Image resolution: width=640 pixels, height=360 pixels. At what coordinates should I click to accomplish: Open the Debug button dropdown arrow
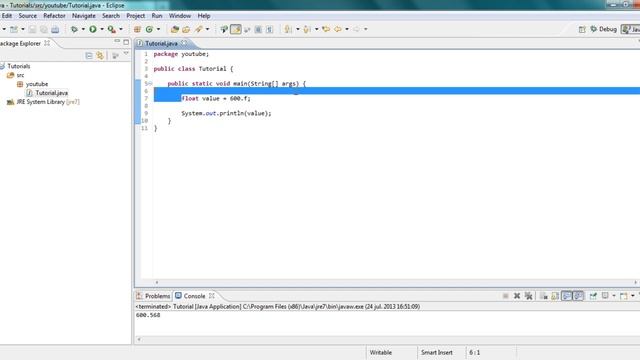point(83,29)
